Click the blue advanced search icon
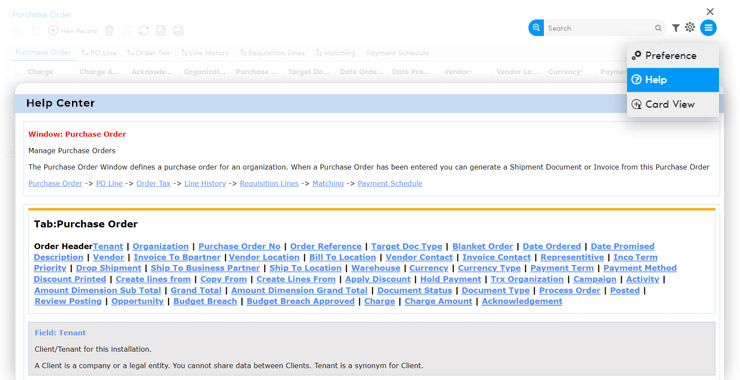Viewport: 740px width, 380px height. coord(536,28)
